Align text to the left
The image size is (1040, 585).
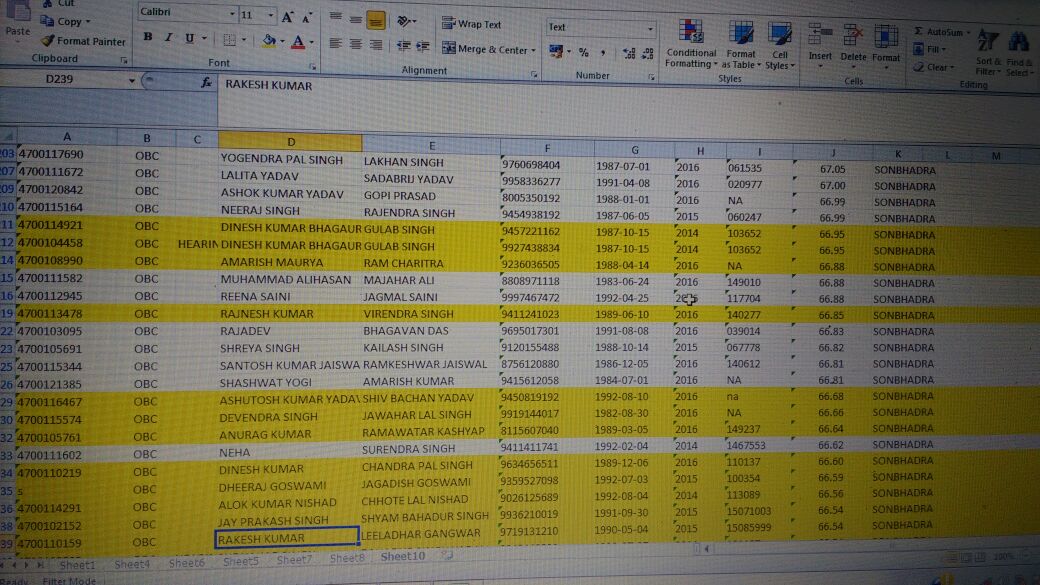pos(336,44)
